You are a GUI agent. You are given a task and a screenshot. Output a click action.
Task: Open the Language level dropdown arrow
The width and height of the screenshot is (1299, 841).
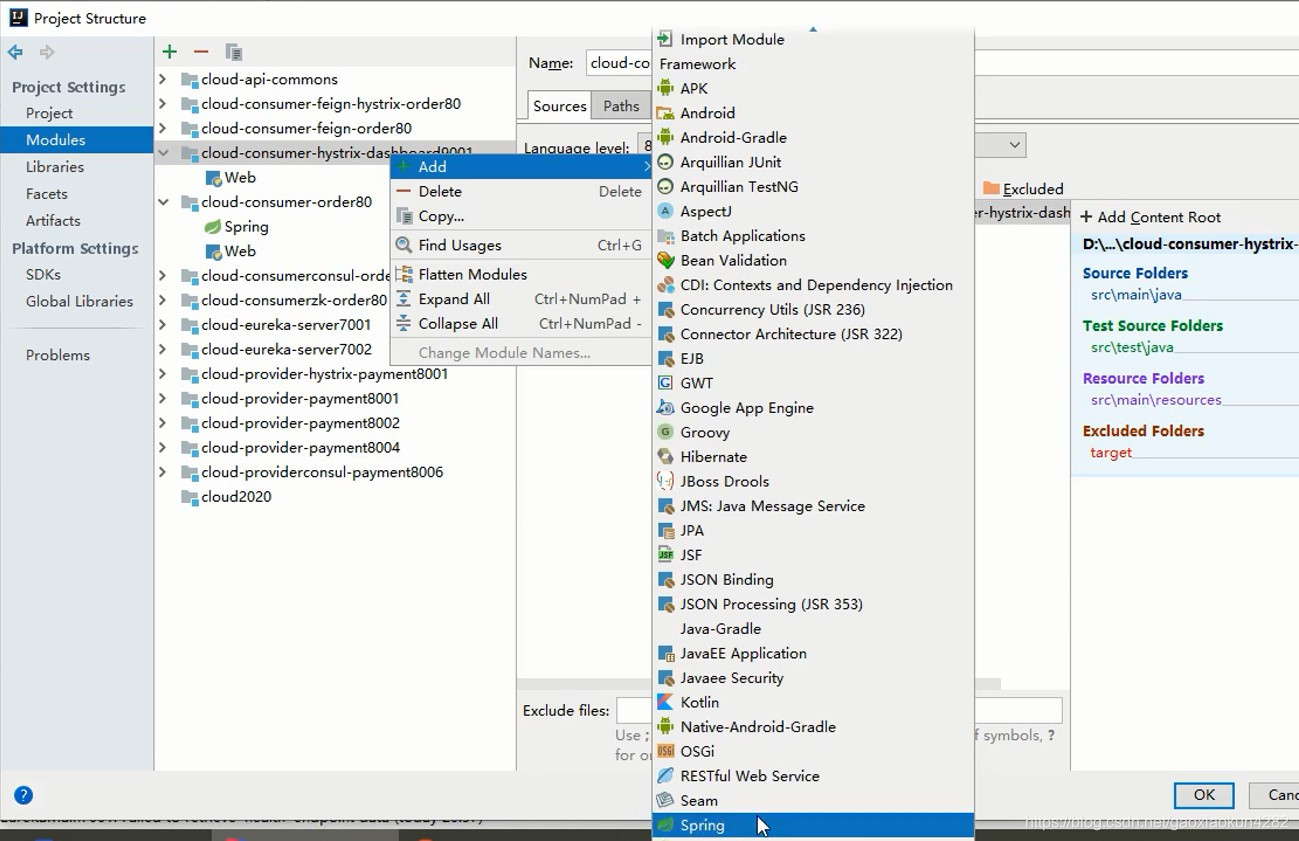[1014, 145]
